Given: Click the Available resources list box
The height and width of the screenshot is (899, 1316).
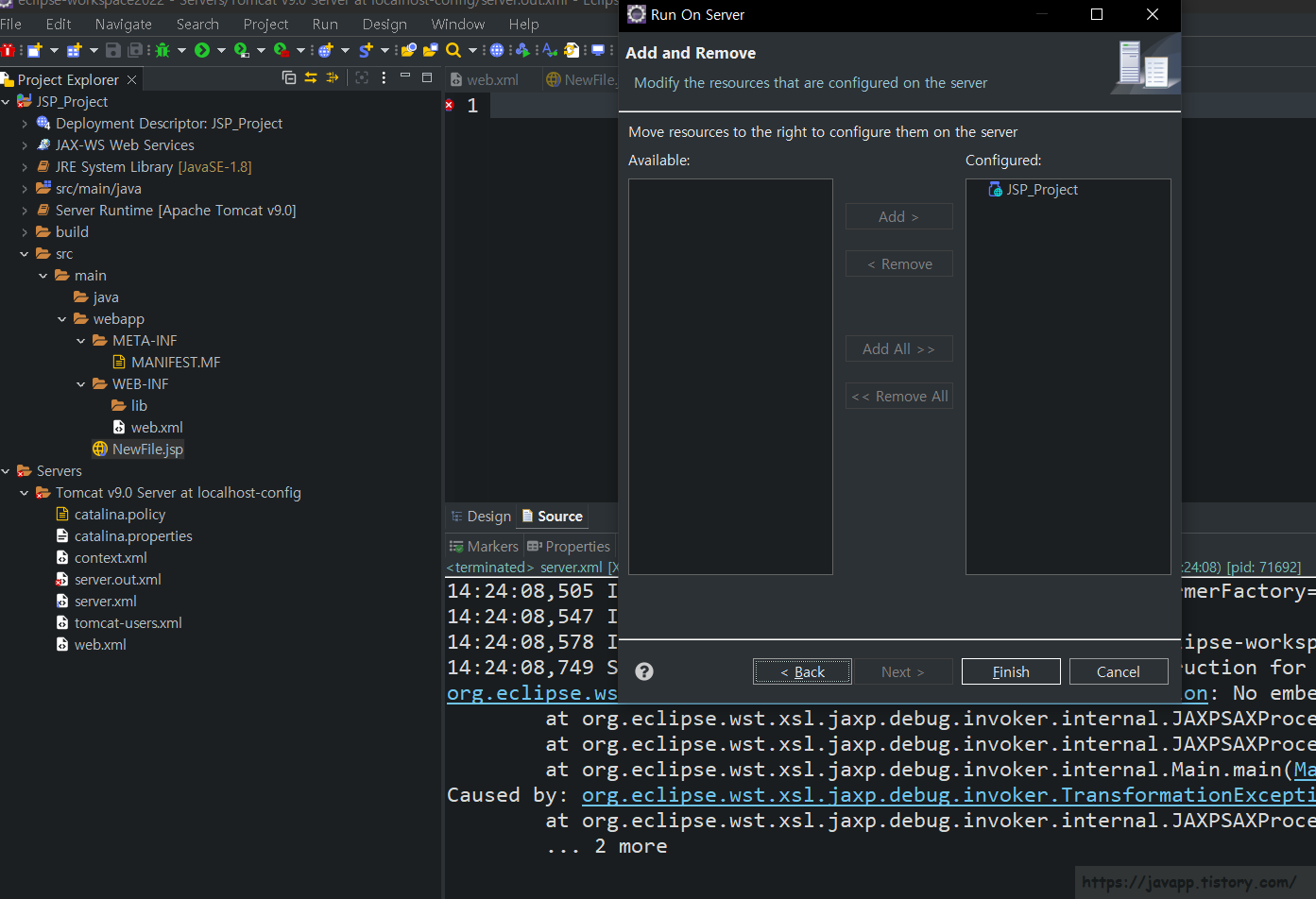Looking at the screenshot, I should 730,377.
